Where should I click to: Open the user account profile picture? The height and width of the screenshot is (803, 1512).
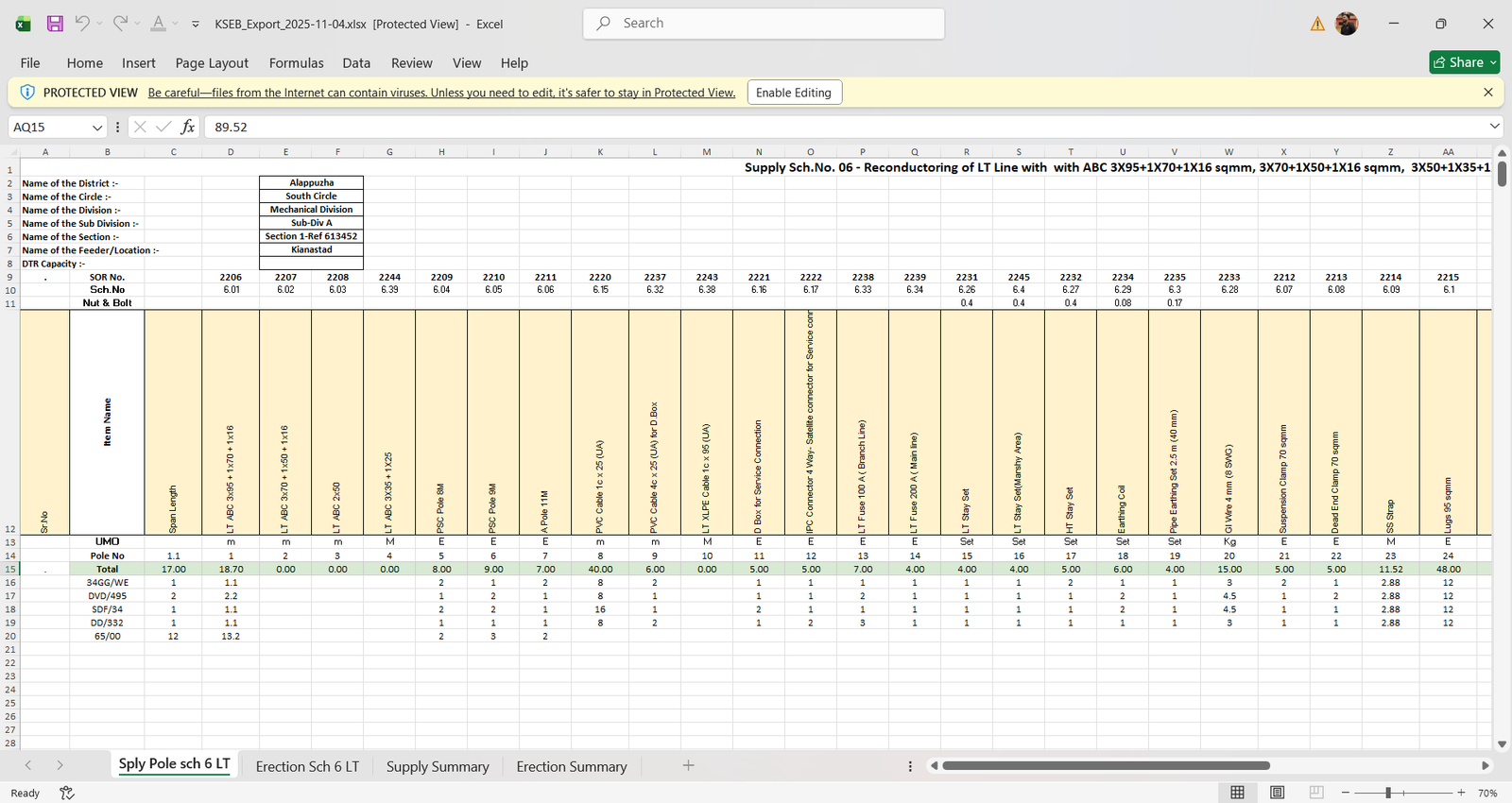(x=1347, y=24)
